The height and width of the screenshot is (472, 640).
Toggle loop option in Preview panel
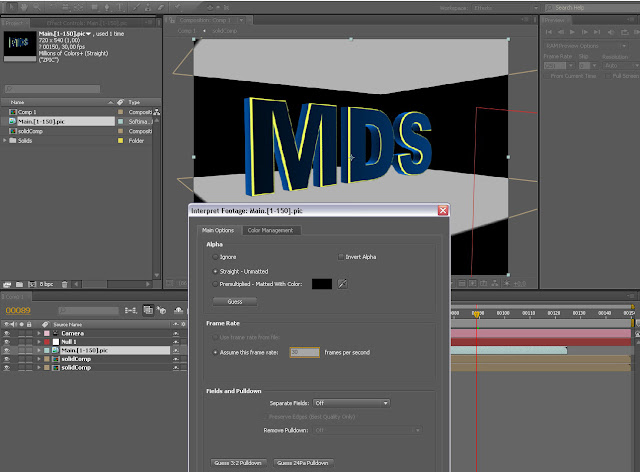click(x=624, y=32)
